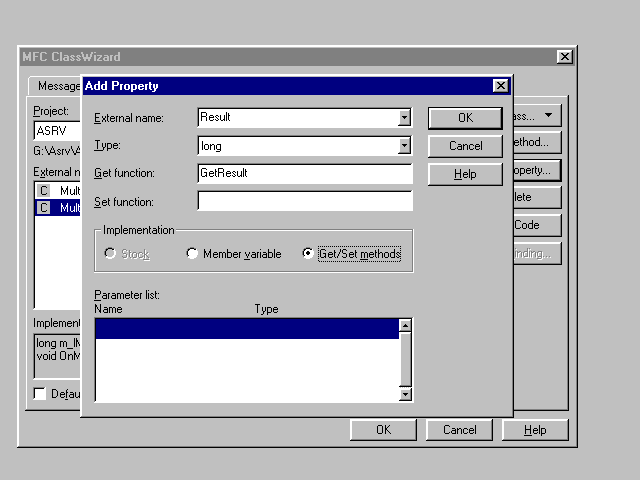Open the External name dropdown arrow

[x=404, y=118]
